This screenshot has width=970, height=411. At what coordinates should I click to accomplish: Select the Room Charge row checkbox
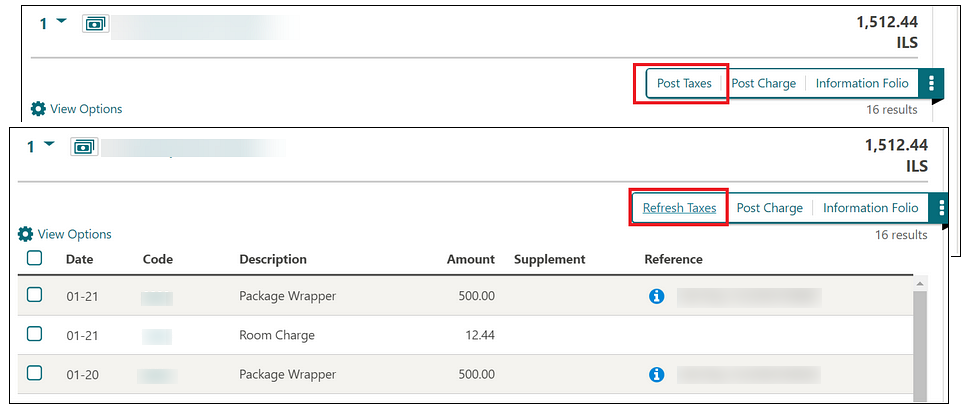pos(35,334)
